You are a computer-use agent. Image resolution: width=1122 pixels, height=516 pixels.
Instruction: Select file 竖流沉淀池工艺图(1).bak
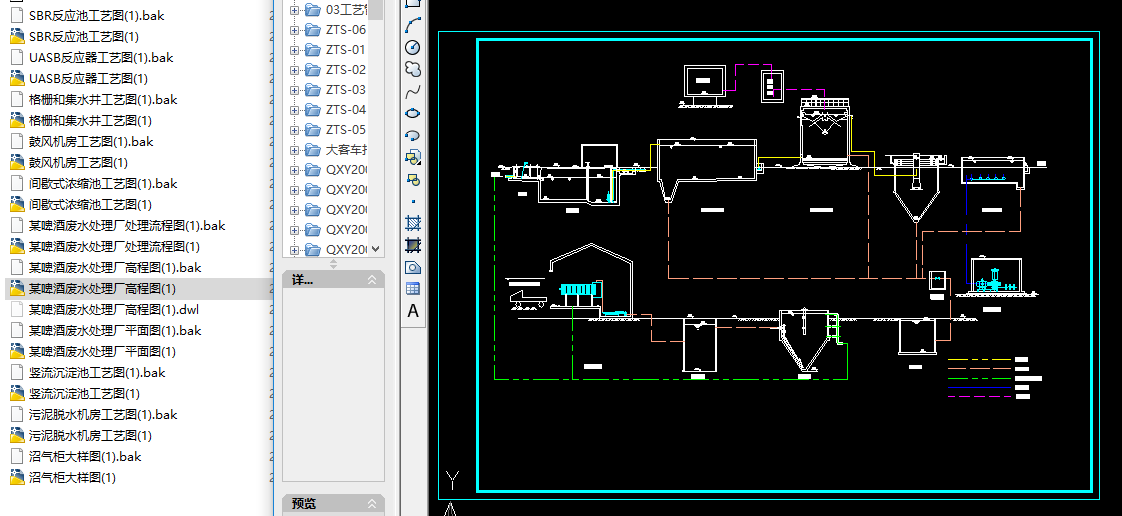coord(97,373)
